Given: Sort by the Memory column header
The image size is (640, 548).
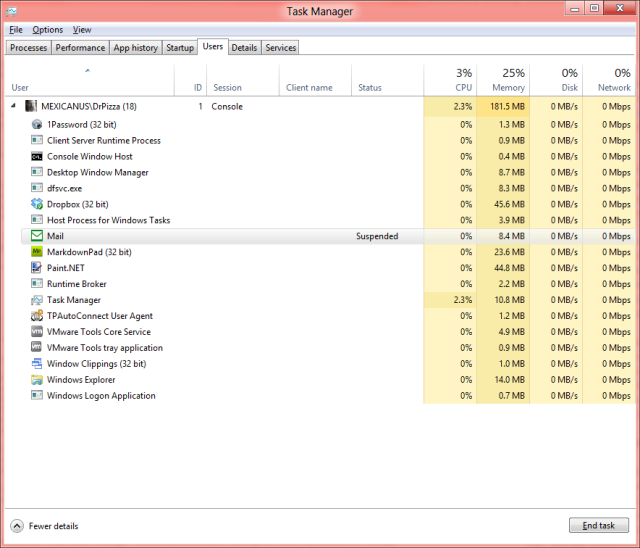Looking at the screenshot, I should point(503,80).
